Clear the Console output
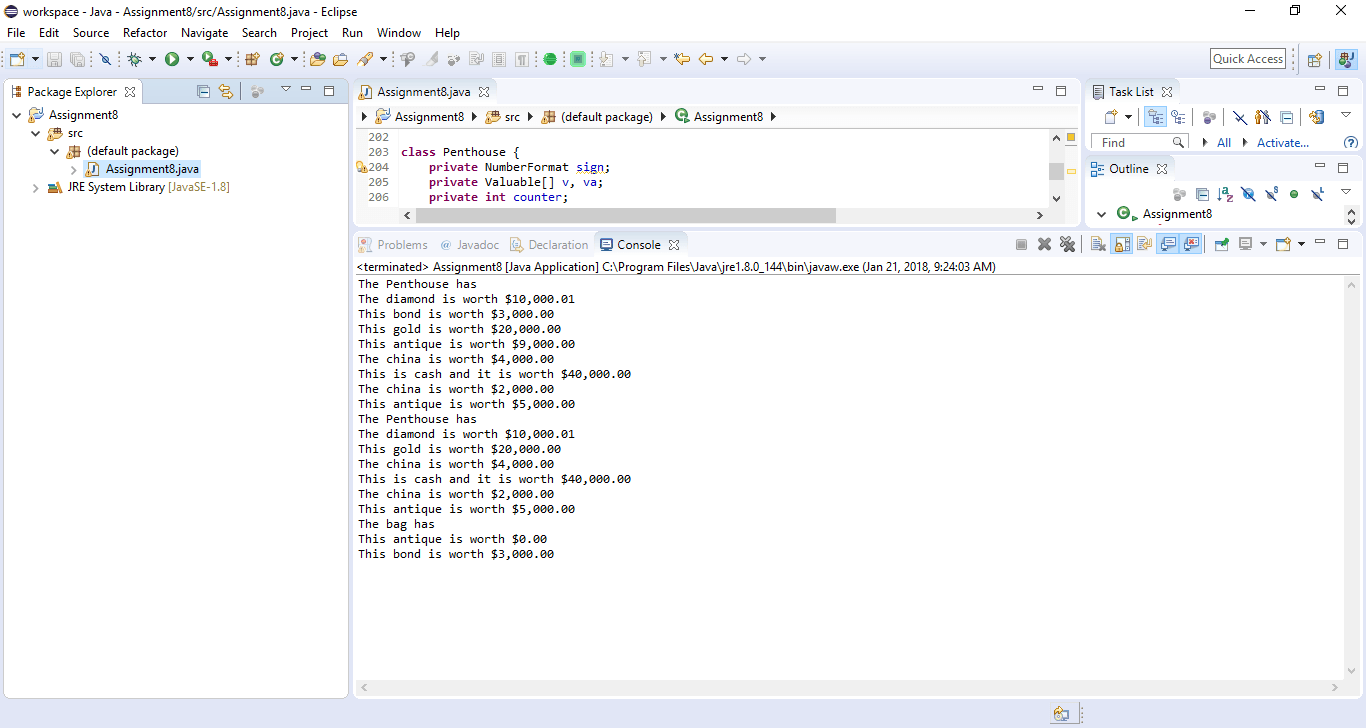The height and width of the screenshot is (728, 1366). 1098,244
